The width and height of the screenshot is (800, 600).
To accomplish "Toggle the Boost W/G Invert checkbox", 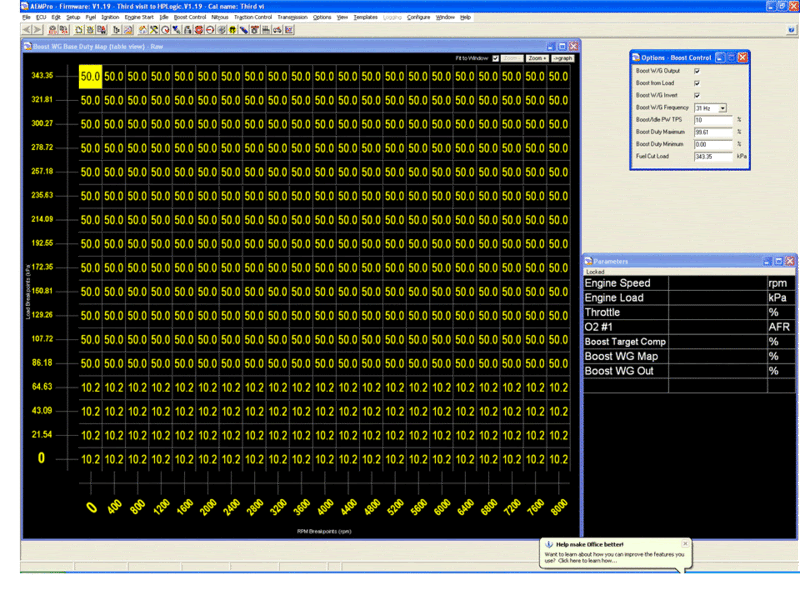I will pyautogui.click(x=697, y=95).
